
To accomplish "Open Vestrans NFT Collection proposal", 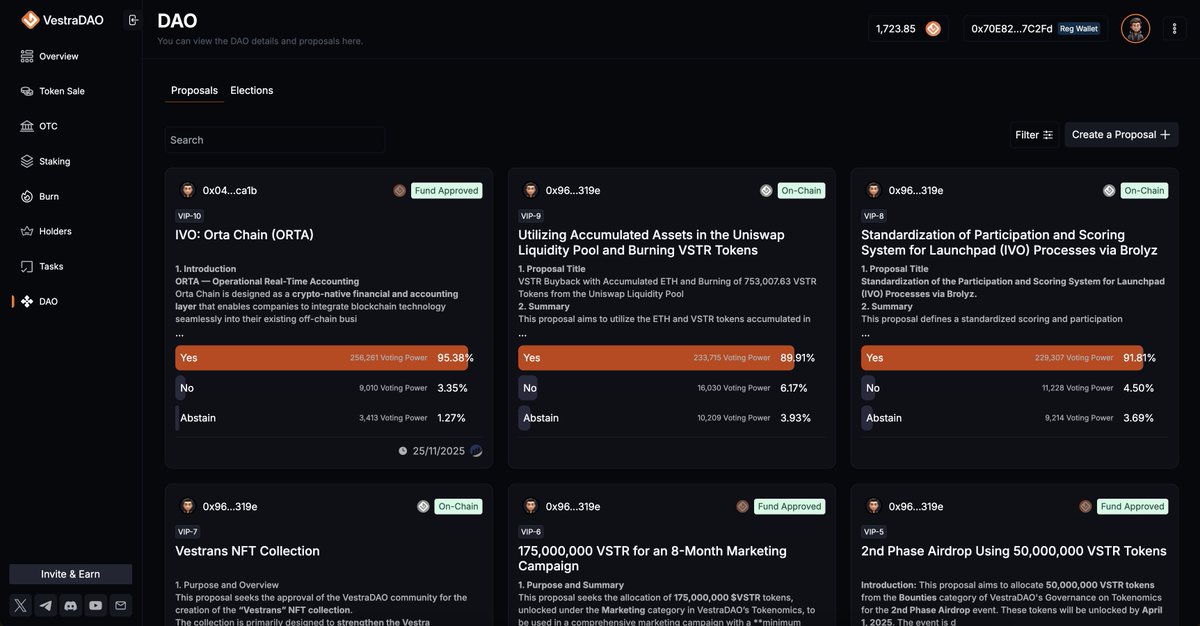I will pyautogui.click(x=248, y=551).
